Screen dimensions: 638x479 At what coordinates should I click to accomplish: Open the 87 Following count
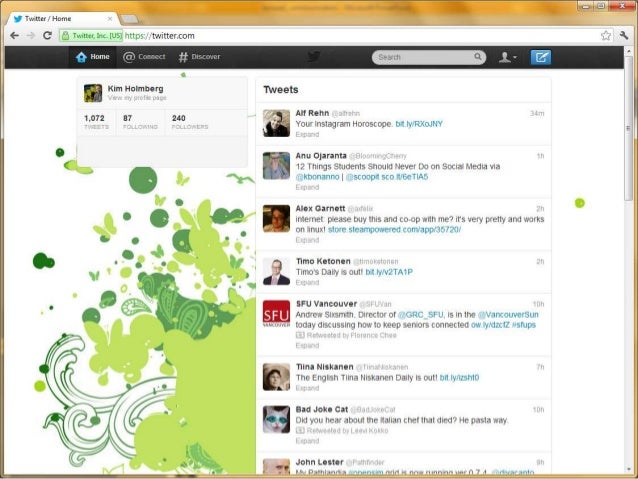coord(140,122)
